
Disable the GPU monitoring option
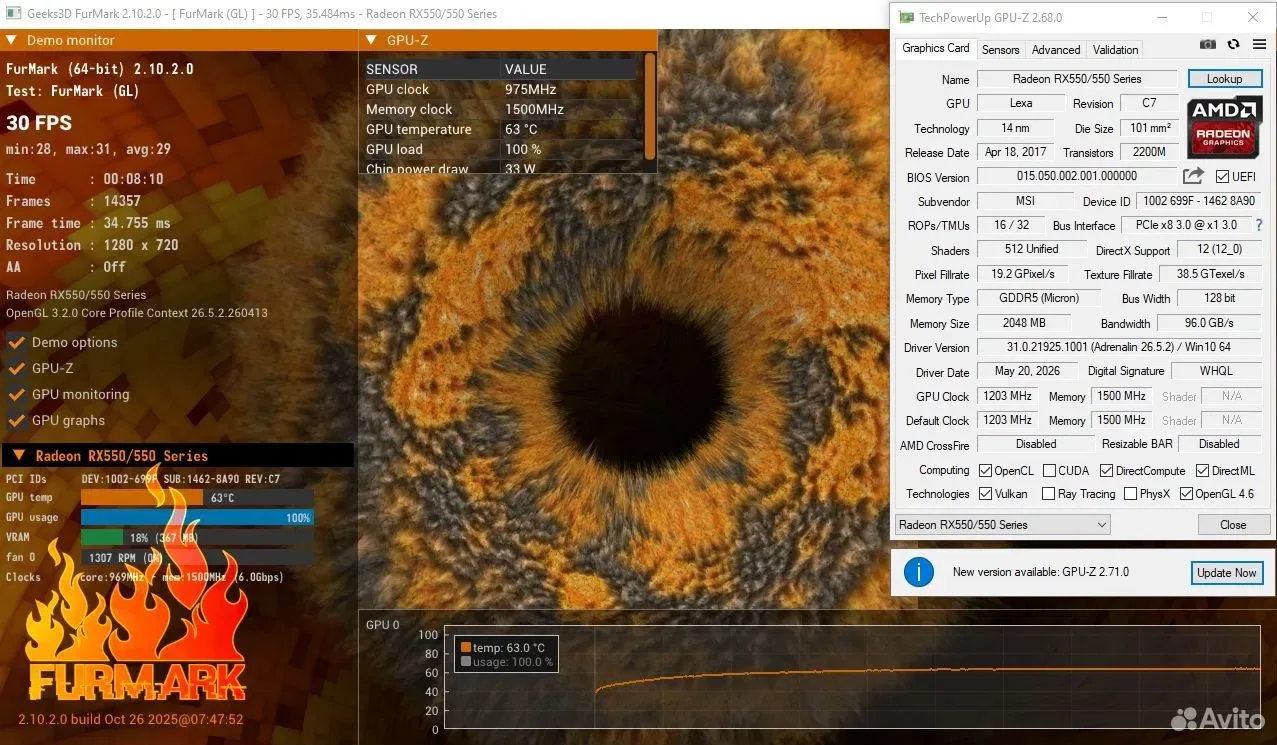click(16, 394)
